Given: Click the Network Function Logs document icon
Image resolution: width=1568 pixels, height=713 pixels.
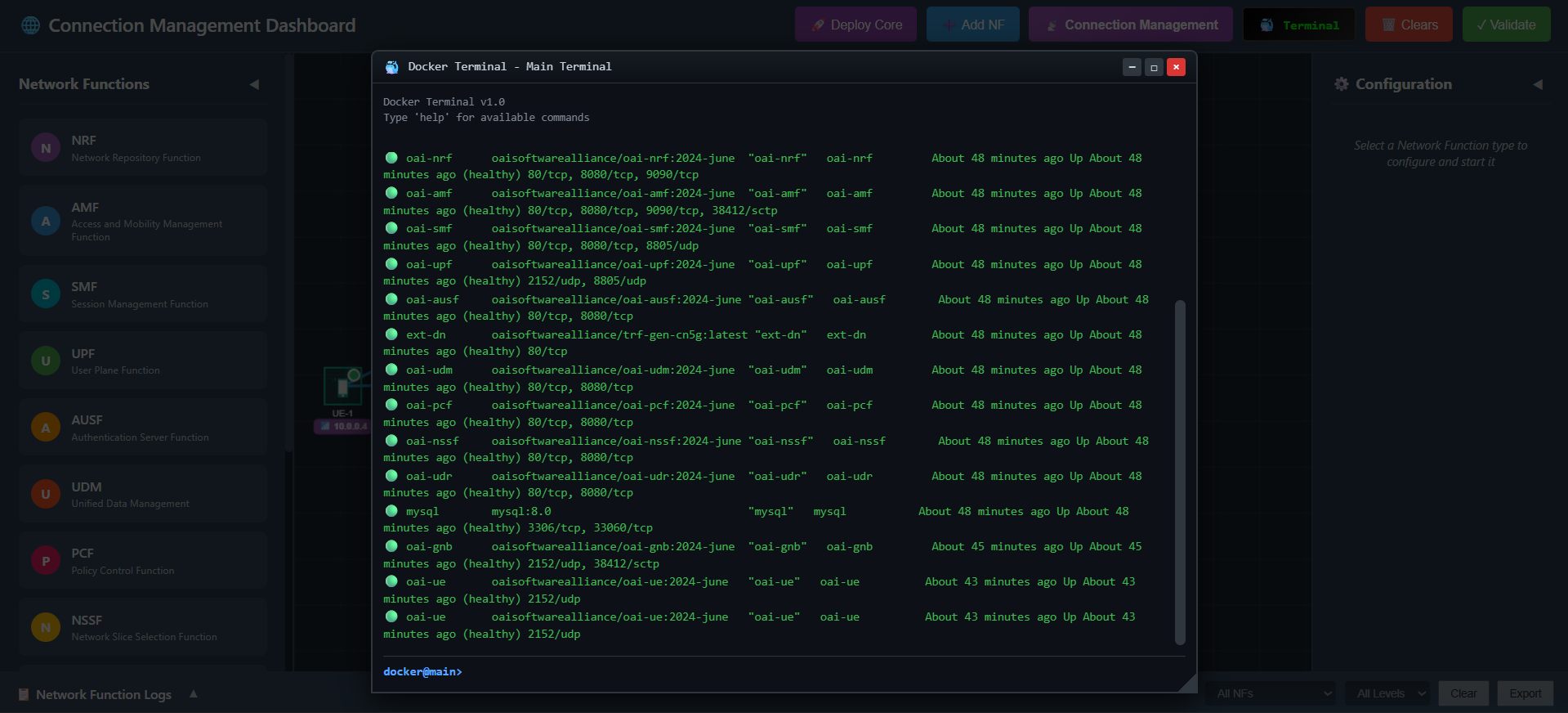Looking at the screenshot, I should pyautogui.click(x=24, y=694).
